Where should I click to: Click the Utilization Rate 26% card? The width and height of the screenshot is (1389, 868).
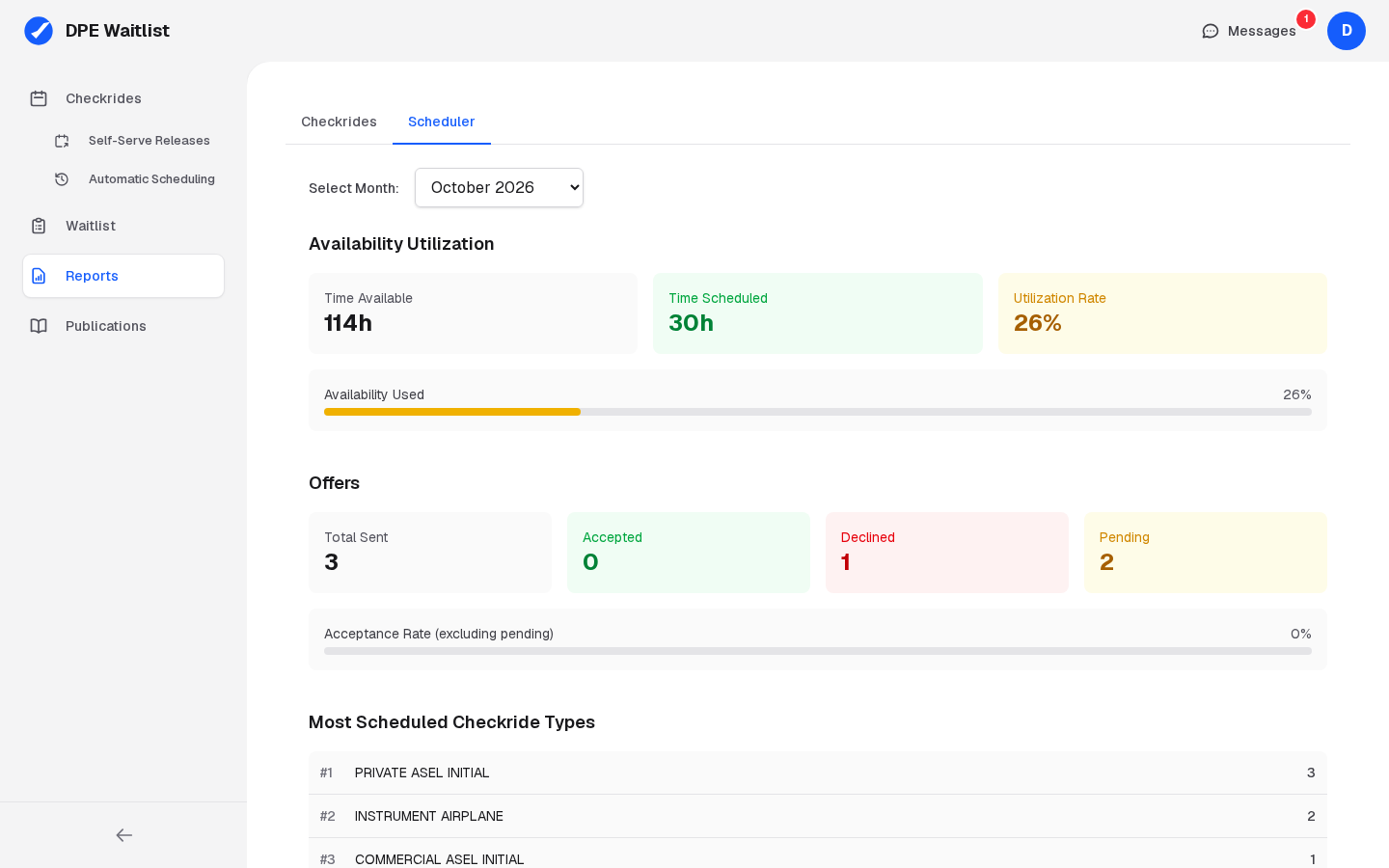1162,313
